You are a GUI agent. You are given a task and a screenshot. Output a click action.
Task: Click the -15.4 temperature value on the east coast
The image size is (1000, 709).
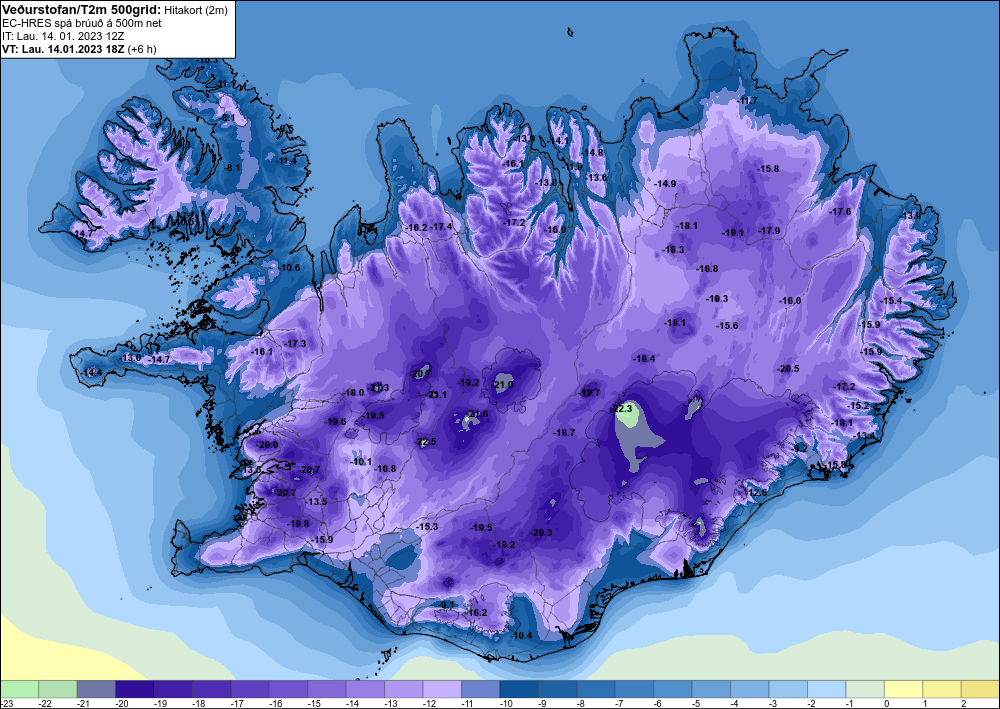click(892, 300)
